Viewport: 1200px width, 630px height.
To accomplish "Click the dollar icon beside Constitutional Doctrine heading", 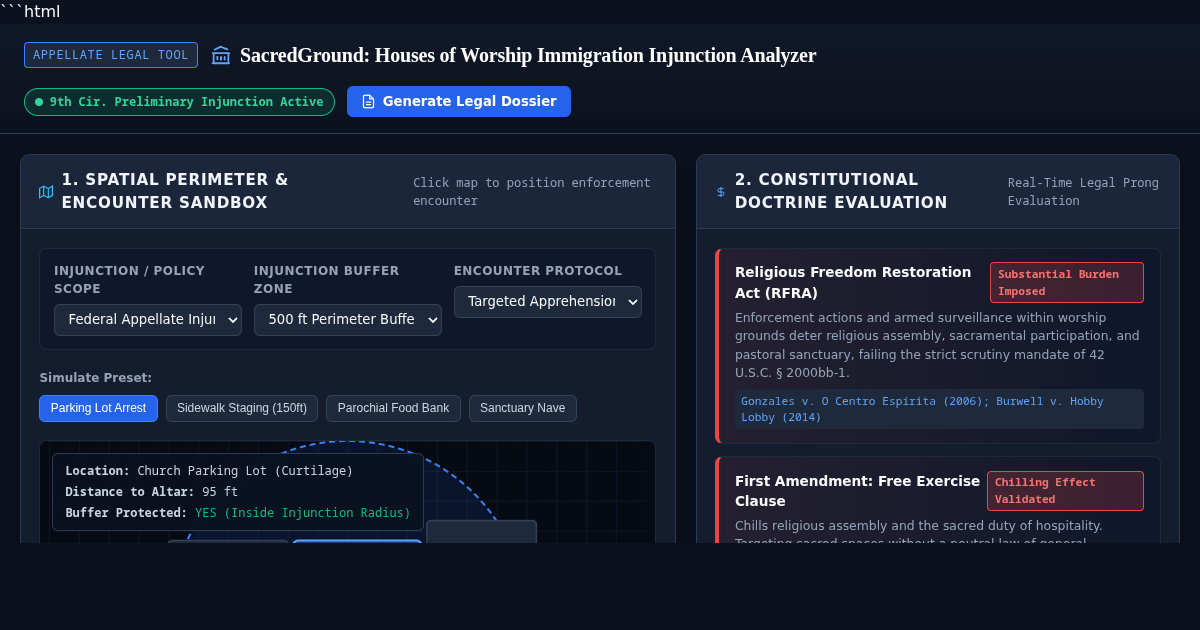I will (x=721, y=192).
